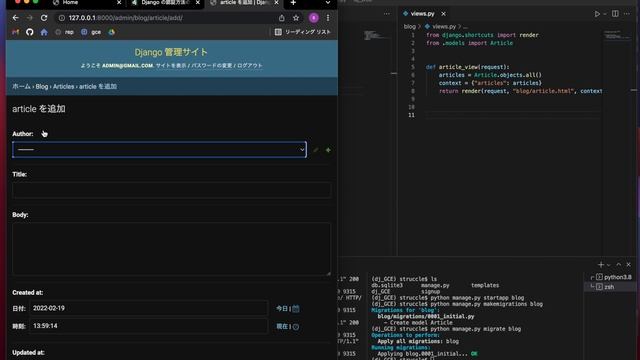Open sidebar more actions ellipsis
Viewport: 640px width, 360px height.
387,13
